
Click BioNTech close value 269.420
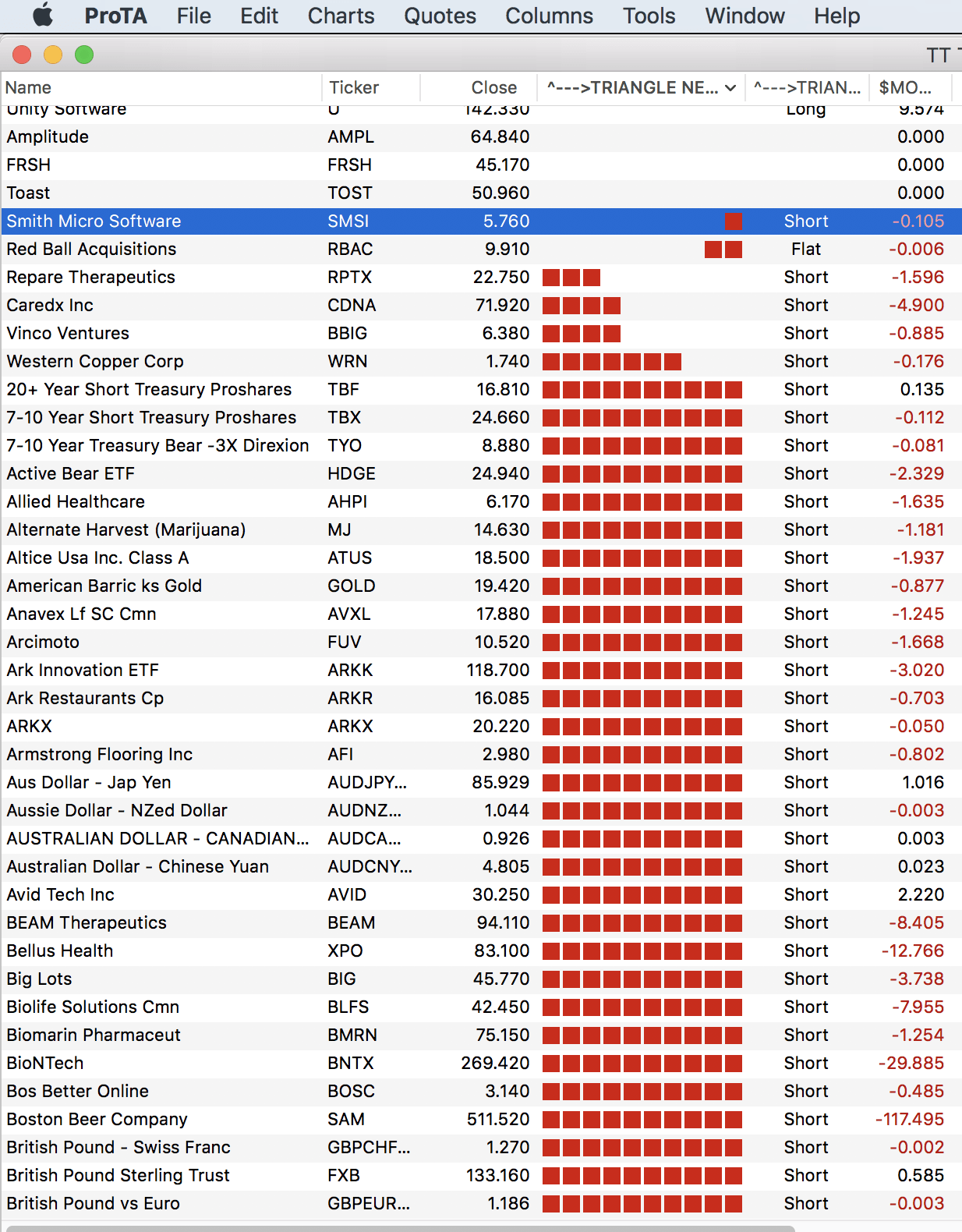(x=496, y=1064)
